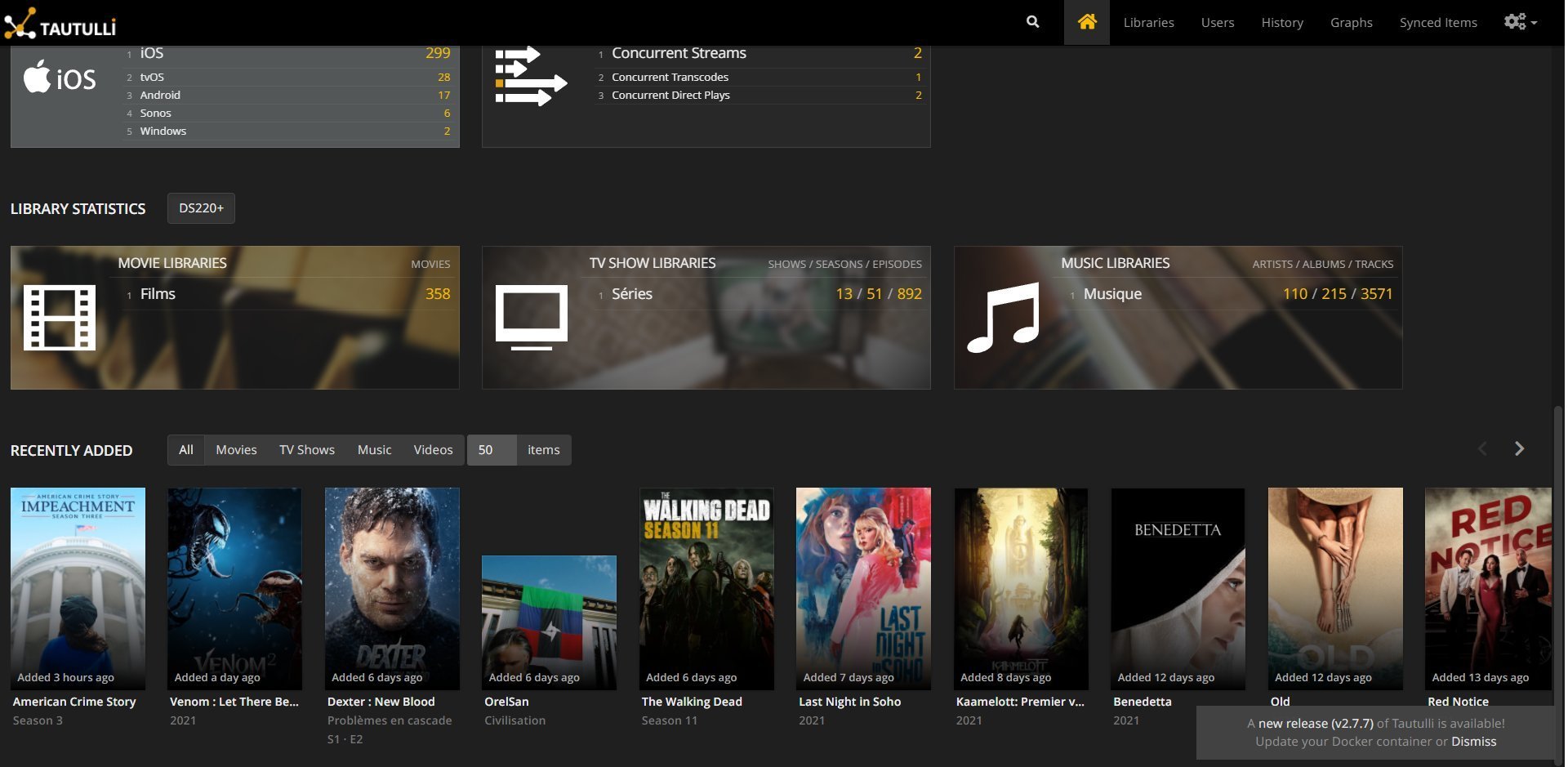
Task: Click the Windows platform row
Action: pyautogui.click(x=287, y=131)
